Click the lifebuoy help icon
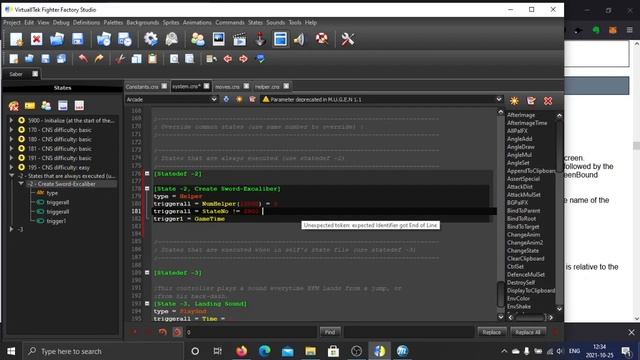The height and width of the screenshot is (360, 640). 322,39
